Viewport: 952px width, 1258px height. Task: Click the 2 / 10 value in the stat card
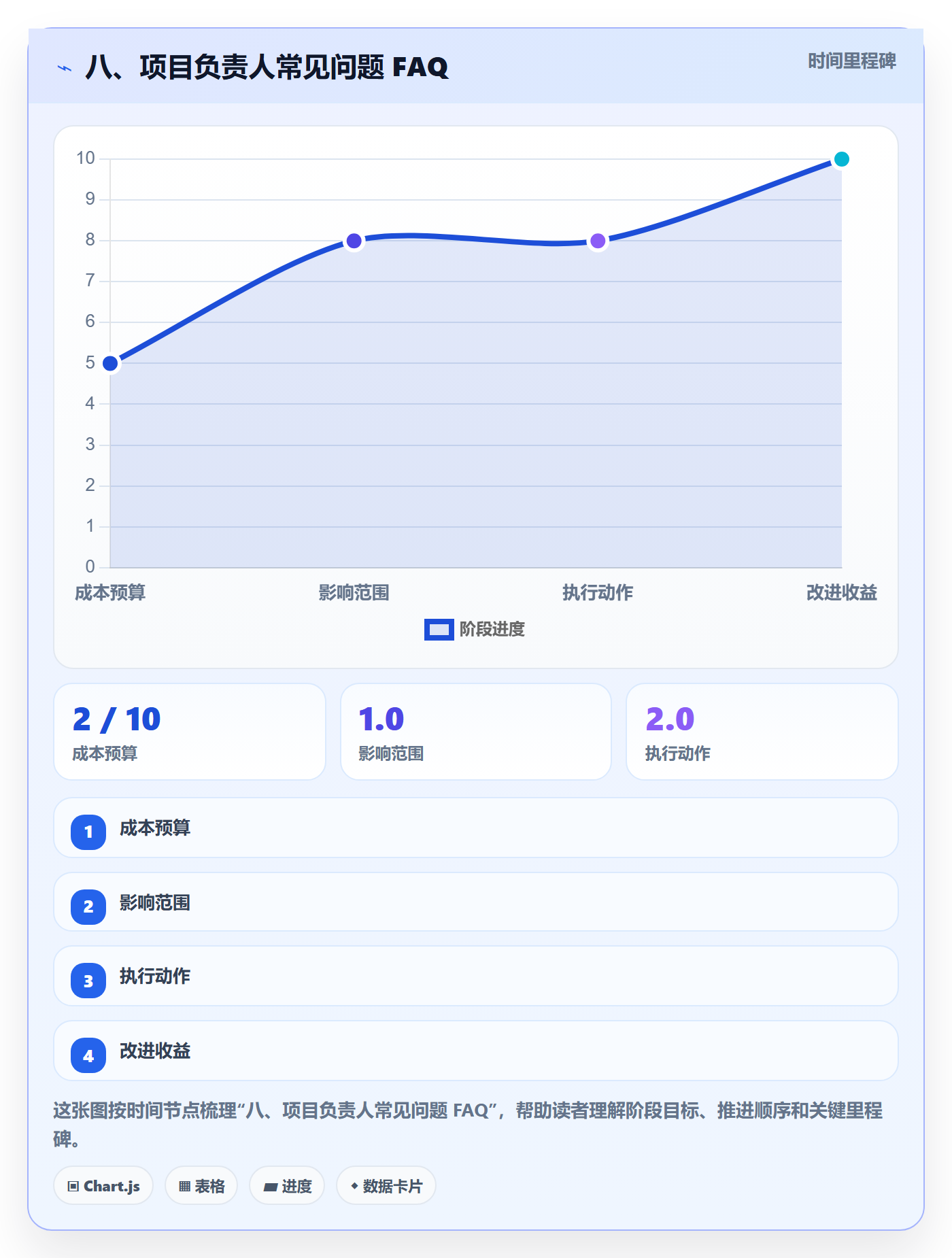pyautogui.click(x=116, y=719)
